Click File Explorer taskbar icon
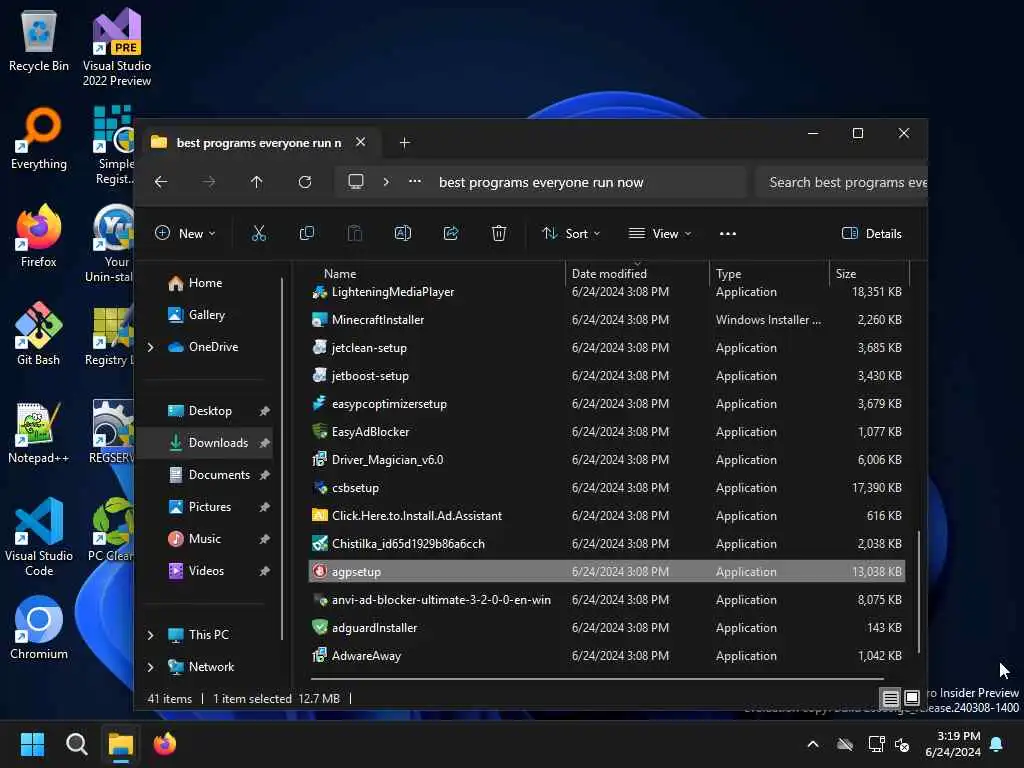This screenshot has height=768, width=1024. 121,744
